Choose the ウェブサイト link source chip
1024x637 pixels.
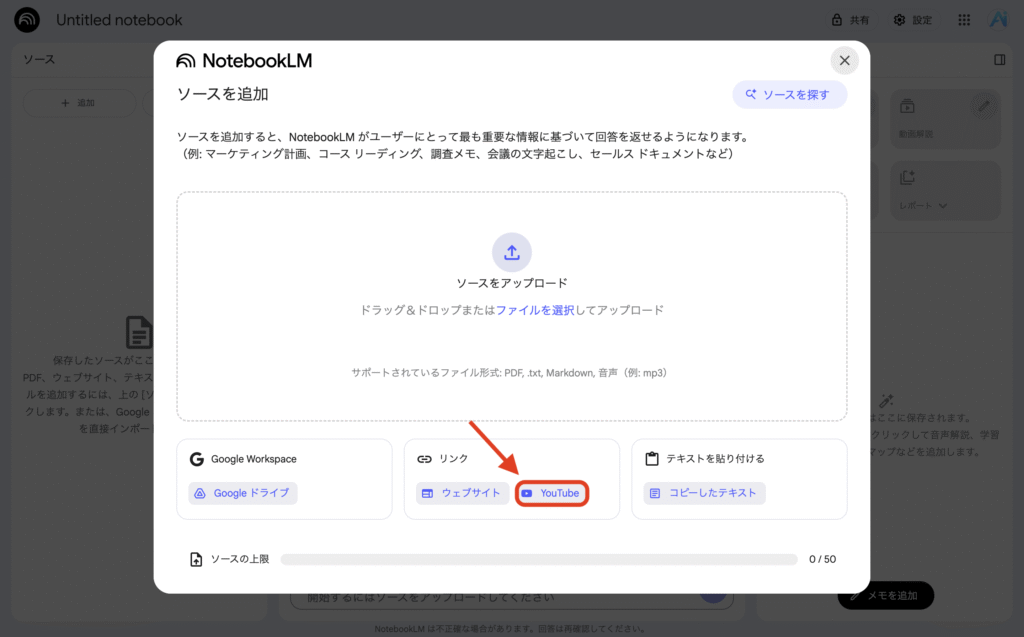coord(462,493)
